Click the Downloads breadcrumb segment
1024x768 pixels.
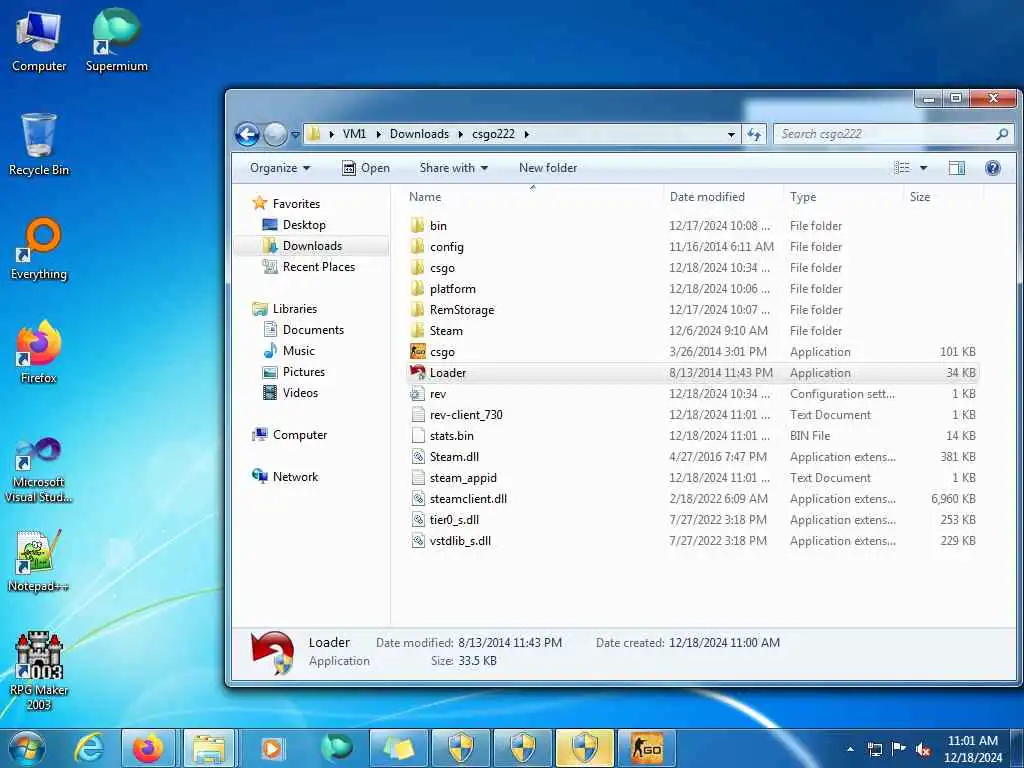[419, 134]
